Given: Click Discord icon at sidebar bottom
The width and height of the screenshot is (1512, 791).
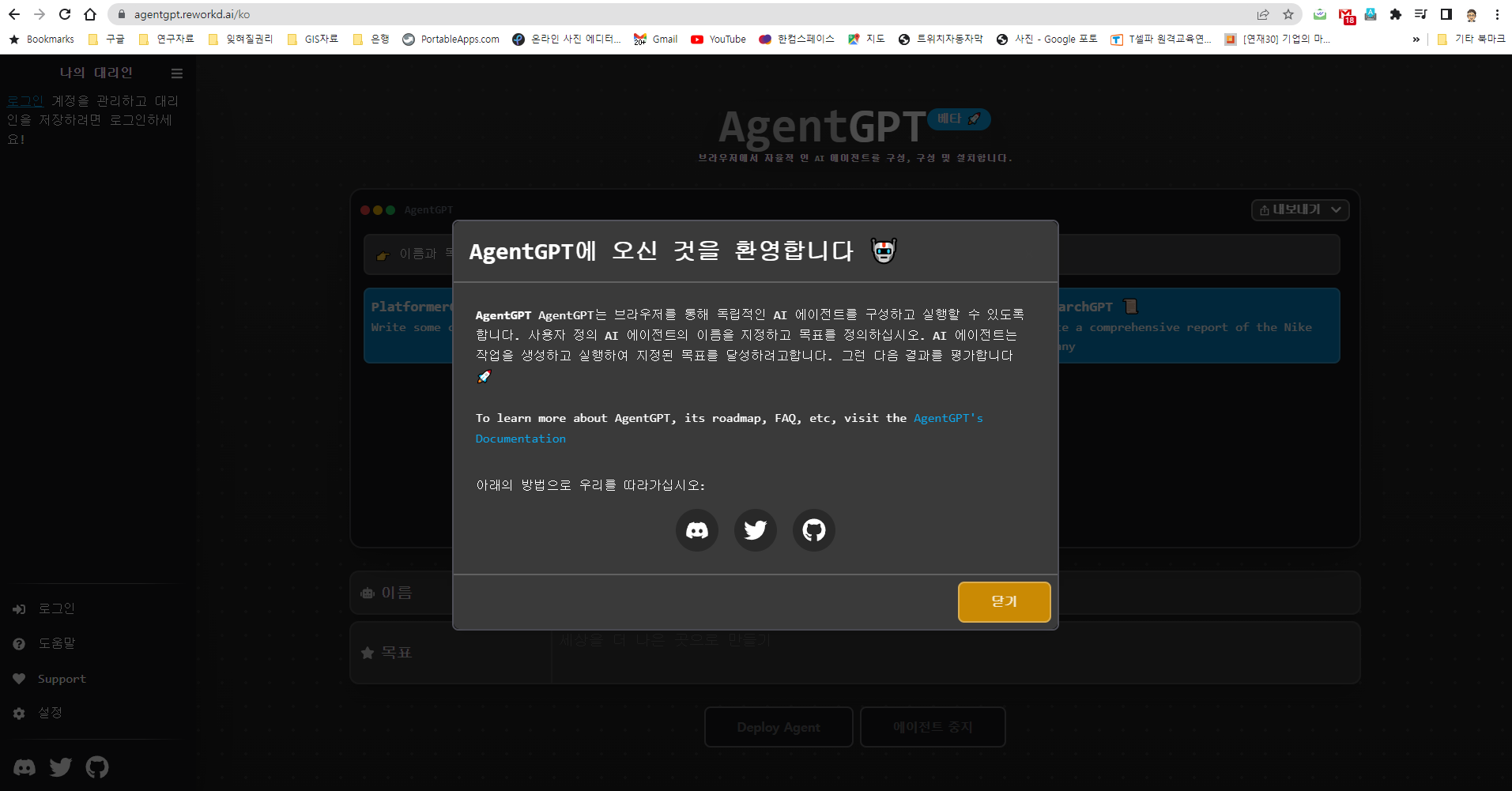Looking at the screenshot, I should pyautogui.click(x=25, y=767).
